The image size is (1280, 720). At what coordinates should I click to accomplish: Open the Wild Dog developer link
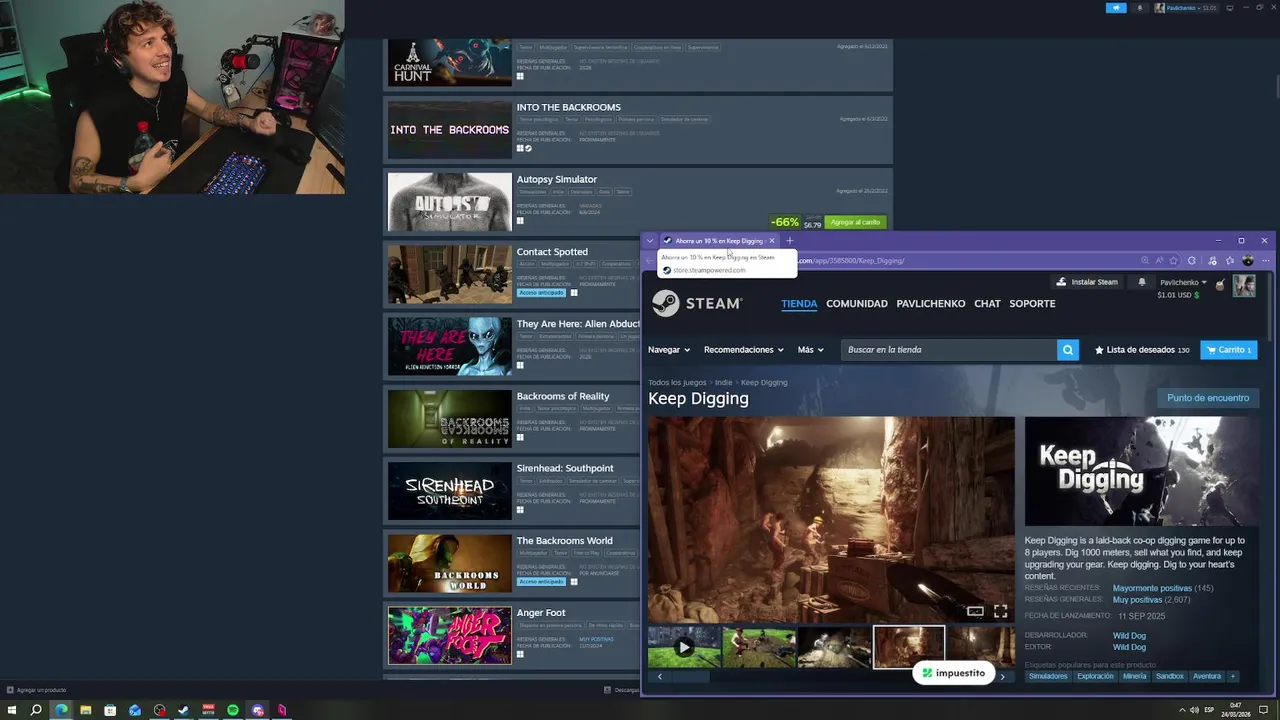(x=1129, y=636)
